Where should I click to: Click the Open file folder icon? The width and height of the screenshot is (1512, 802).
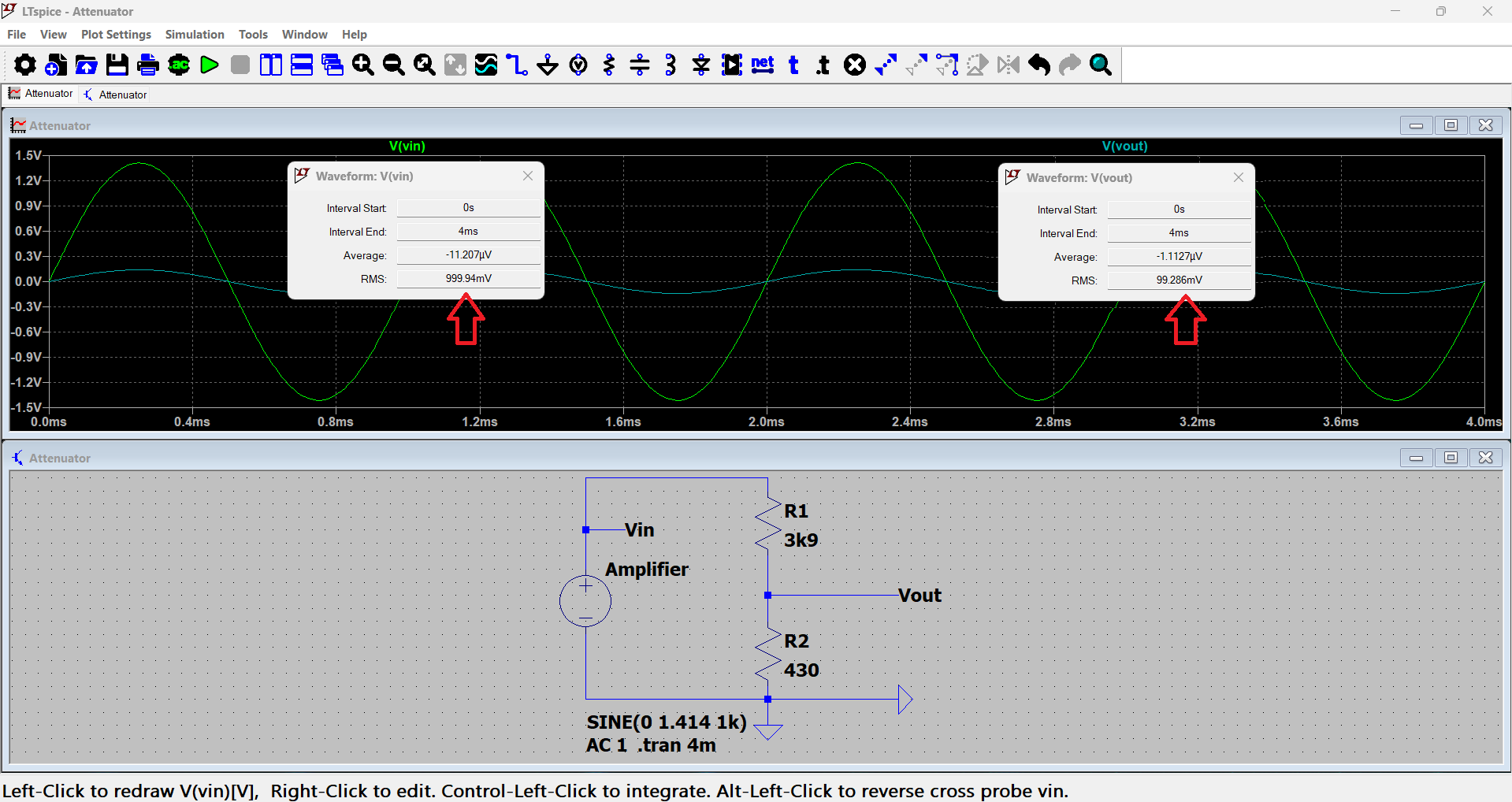[x=87, y=65]
